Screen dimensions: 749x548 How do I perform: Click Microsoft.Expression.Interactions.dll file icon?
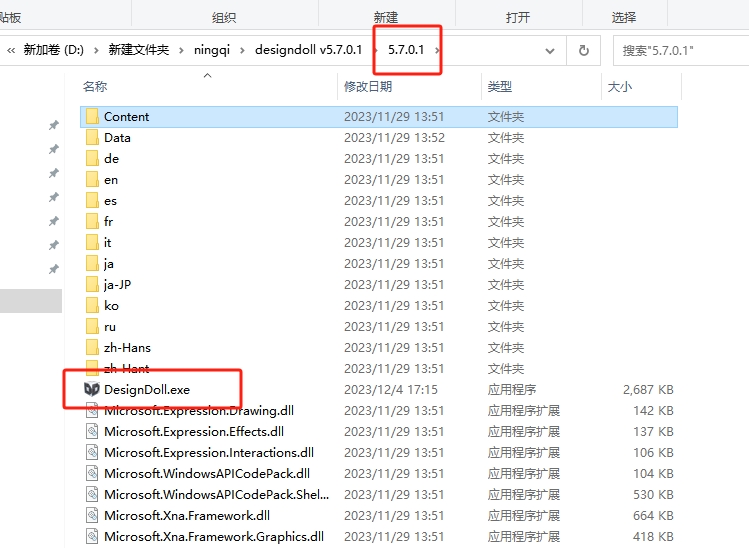(x=92, y=452)
